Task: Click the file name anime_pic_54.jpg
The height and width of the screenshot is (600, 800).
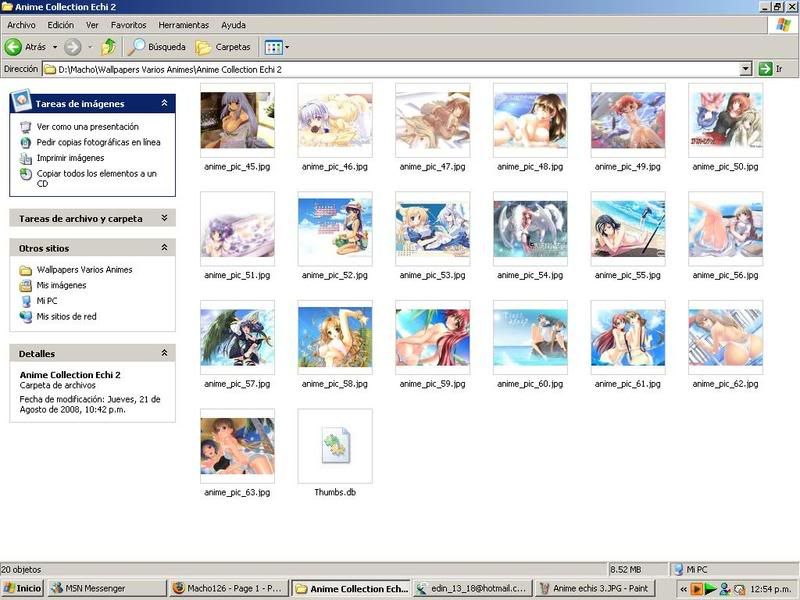Action: (530, 276)
